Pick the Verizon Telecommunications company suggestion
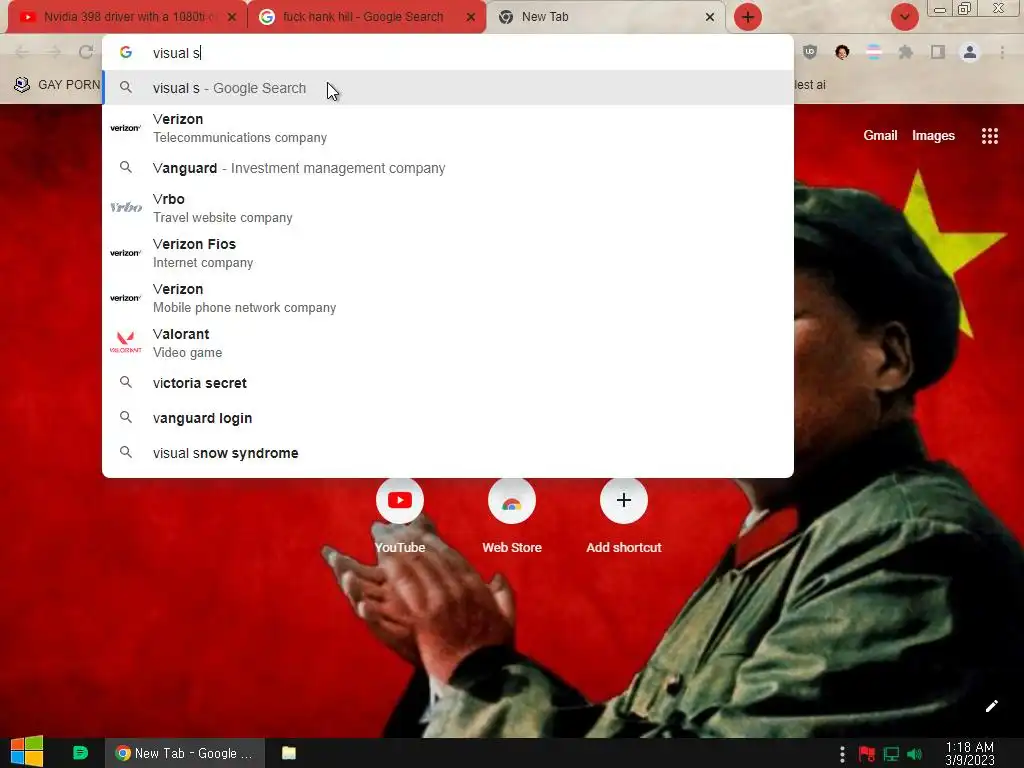Screen dimensions: 1024x768 [x=448, y=128]
